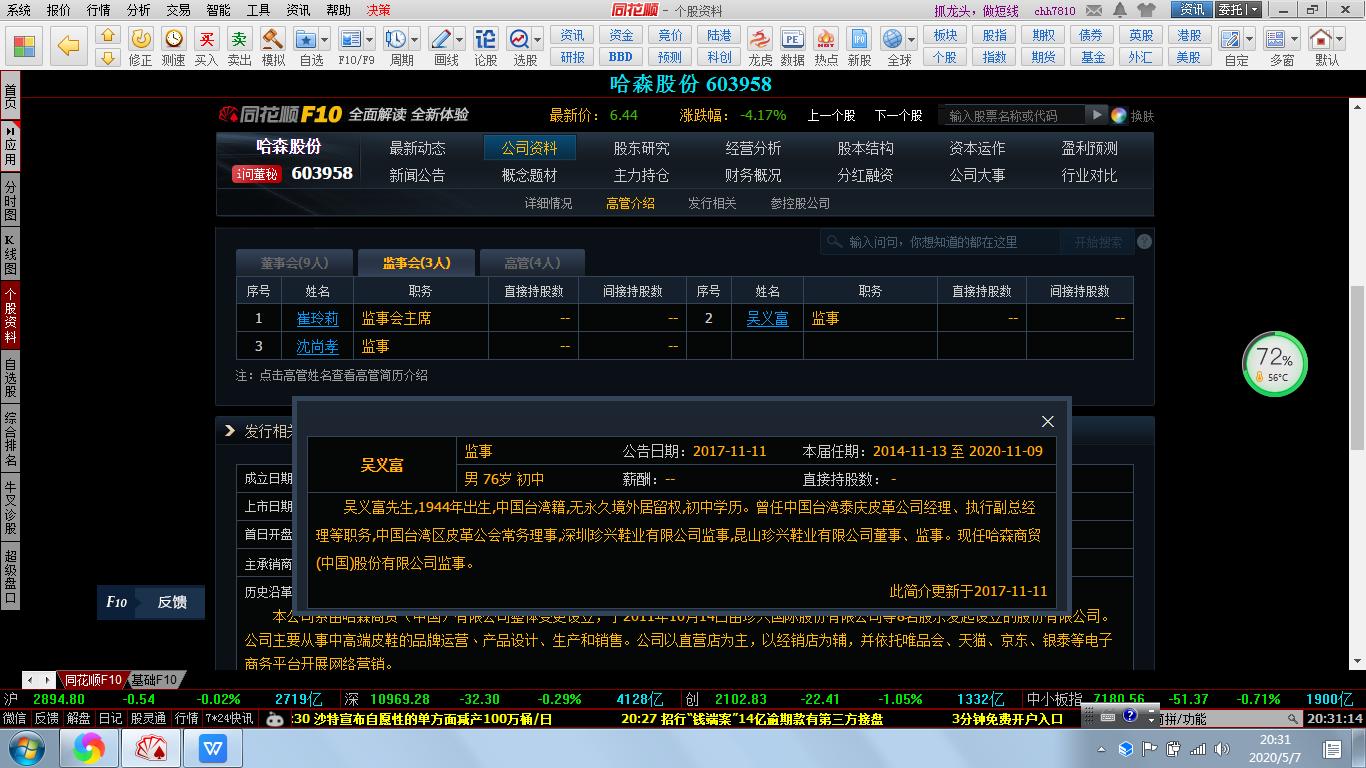This screenshot has width=1366, height=768.
Task: Open the 系统 menu
Action: coord(18,10)
